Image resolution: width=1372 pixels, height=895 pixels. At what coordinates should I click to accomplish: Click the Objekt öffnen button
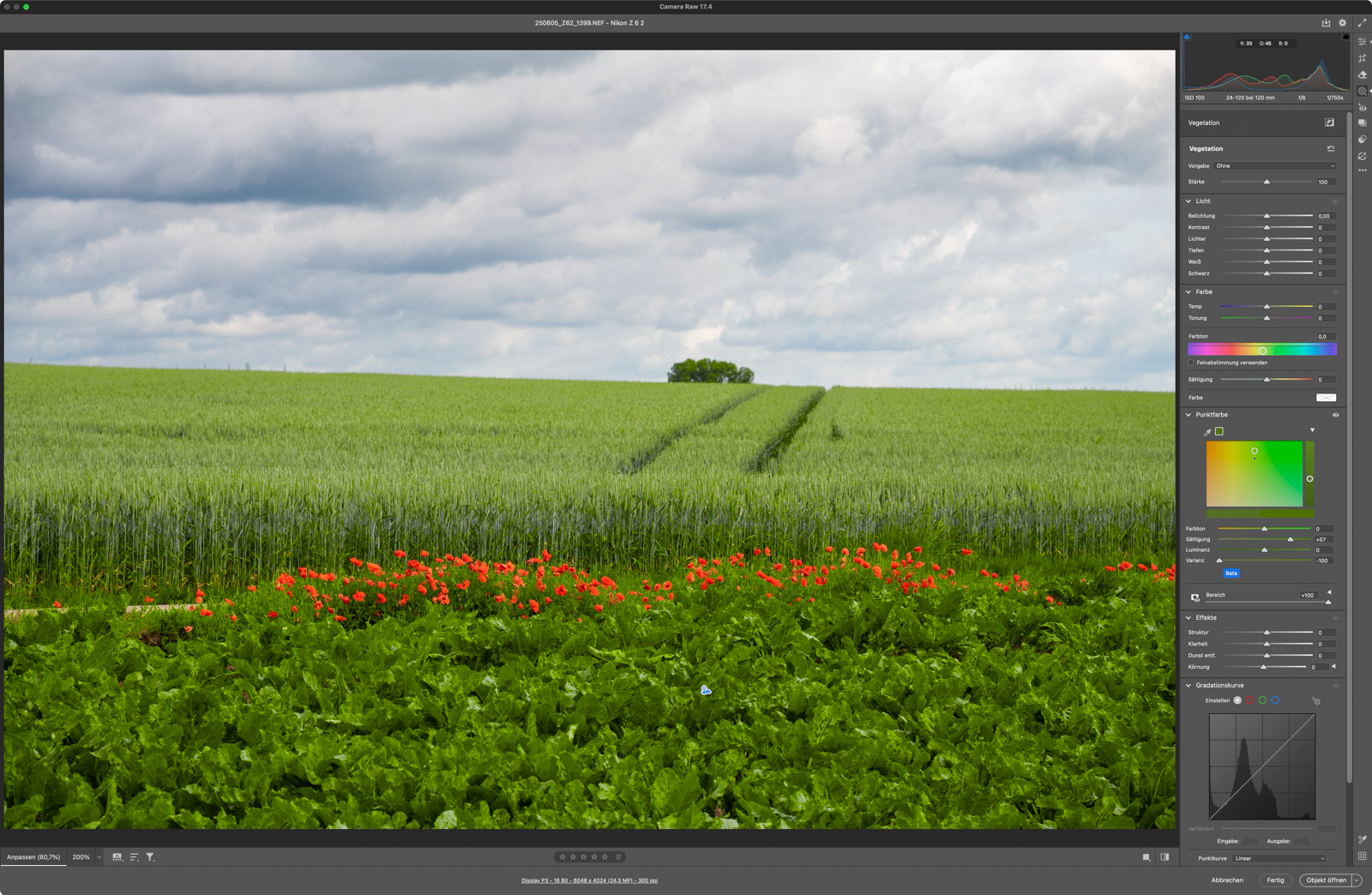(x=1327, y=880)
